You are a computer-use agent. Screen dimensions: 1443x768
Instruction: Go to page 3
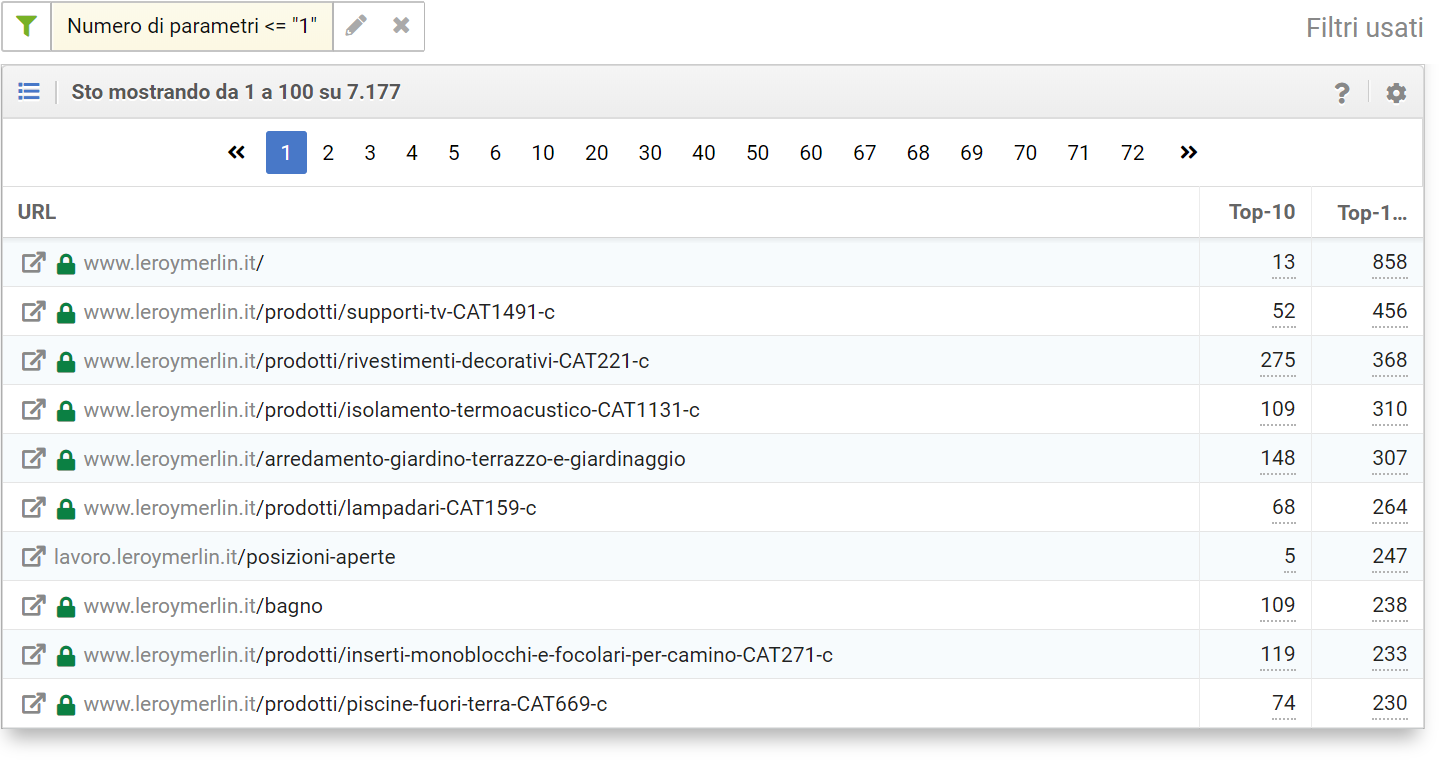(x=370, y=152)
